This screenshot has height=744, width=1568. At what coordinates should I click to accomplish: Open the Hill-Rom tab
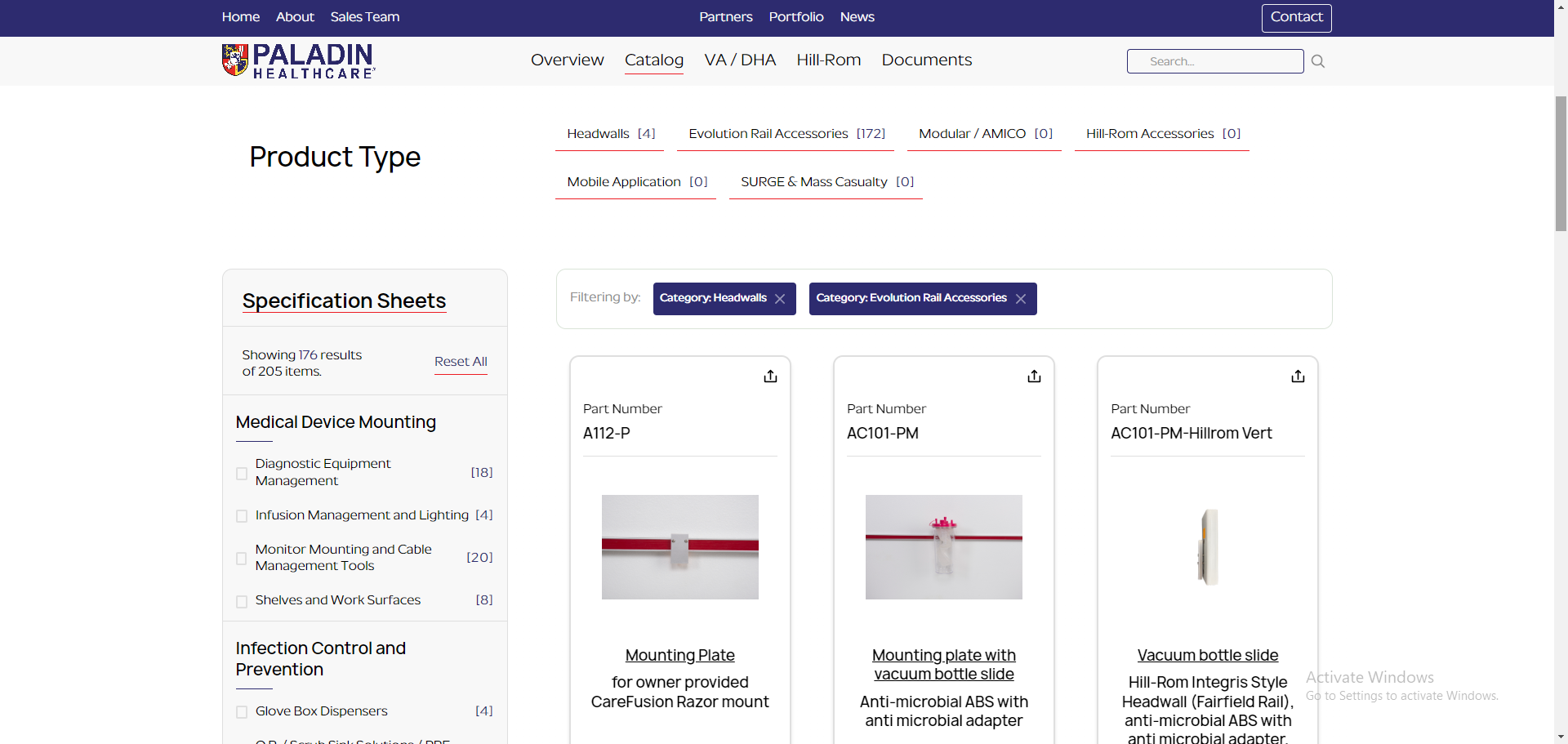tap(829, 60)
